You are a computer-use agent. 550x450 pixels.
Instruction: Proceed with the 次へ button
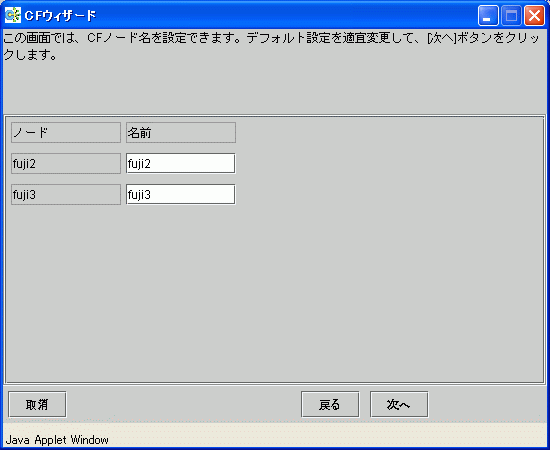[399, 404]
